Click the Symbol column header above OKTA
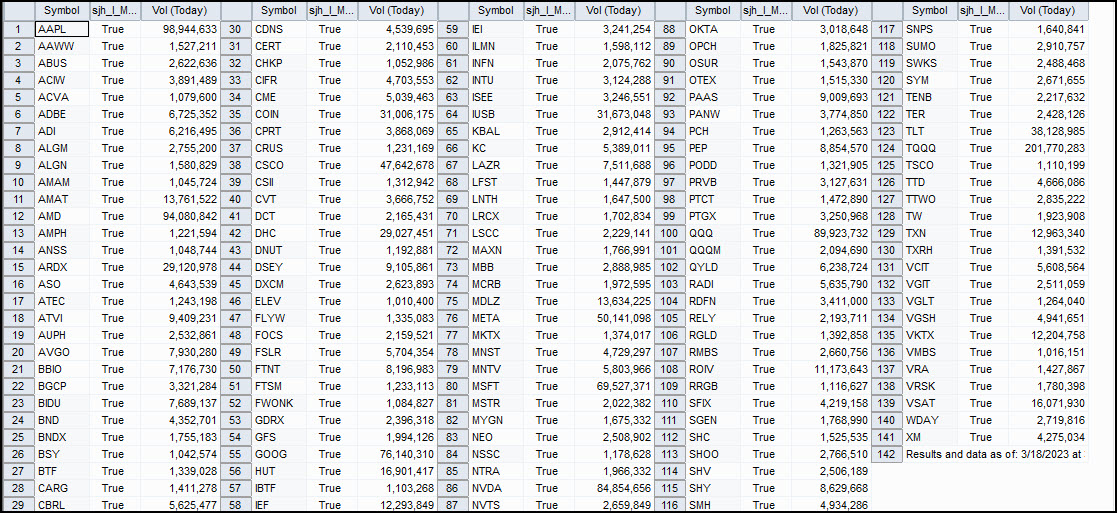This screenshot has height=513, width=1117. [713, 11]
